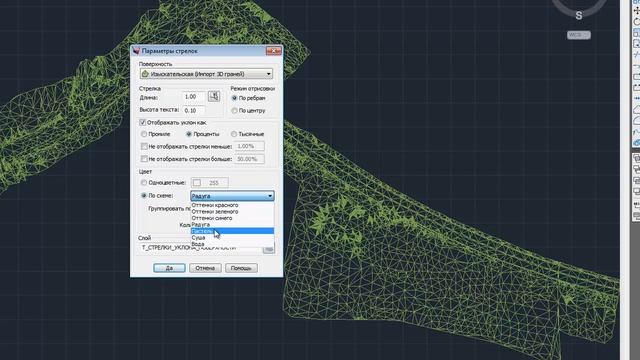Open the Поверхность surface dropdown
The height and width of the screenshot is (360, 640).
tap(207, 74)
